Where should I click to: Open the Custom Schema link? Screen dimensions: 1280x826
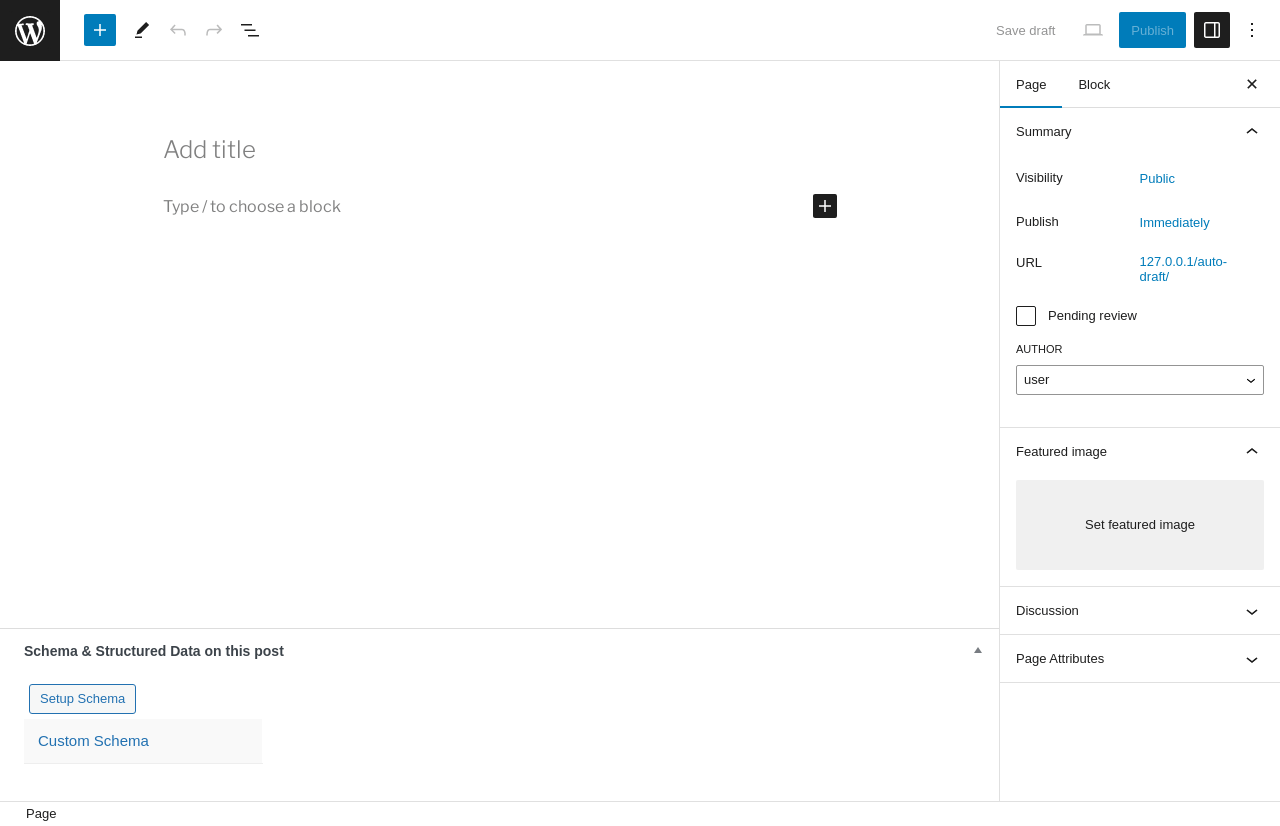pyautogui.click(x=93, y=741)
